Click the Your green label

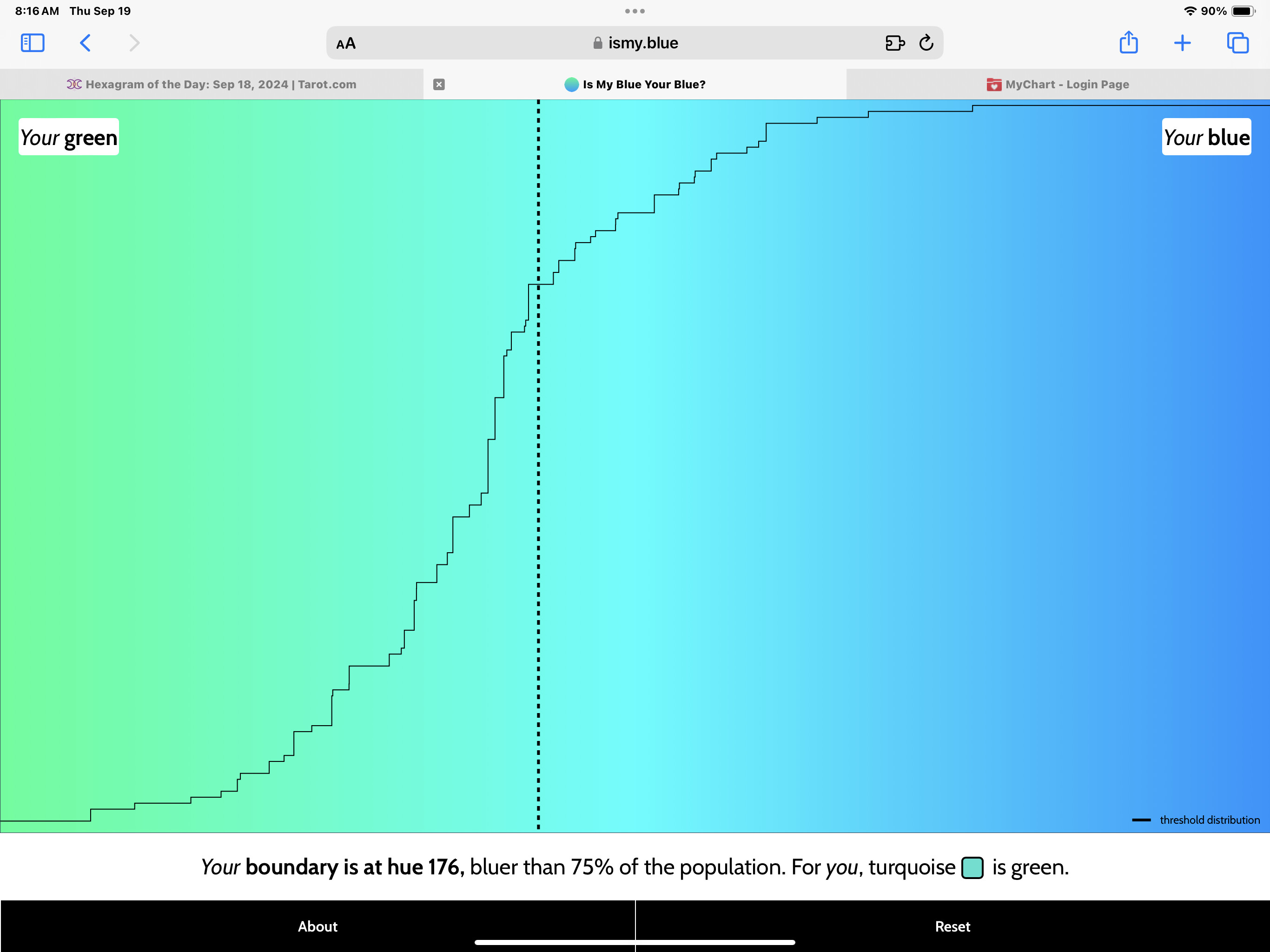pyautogui.click(x=69, y=137)
